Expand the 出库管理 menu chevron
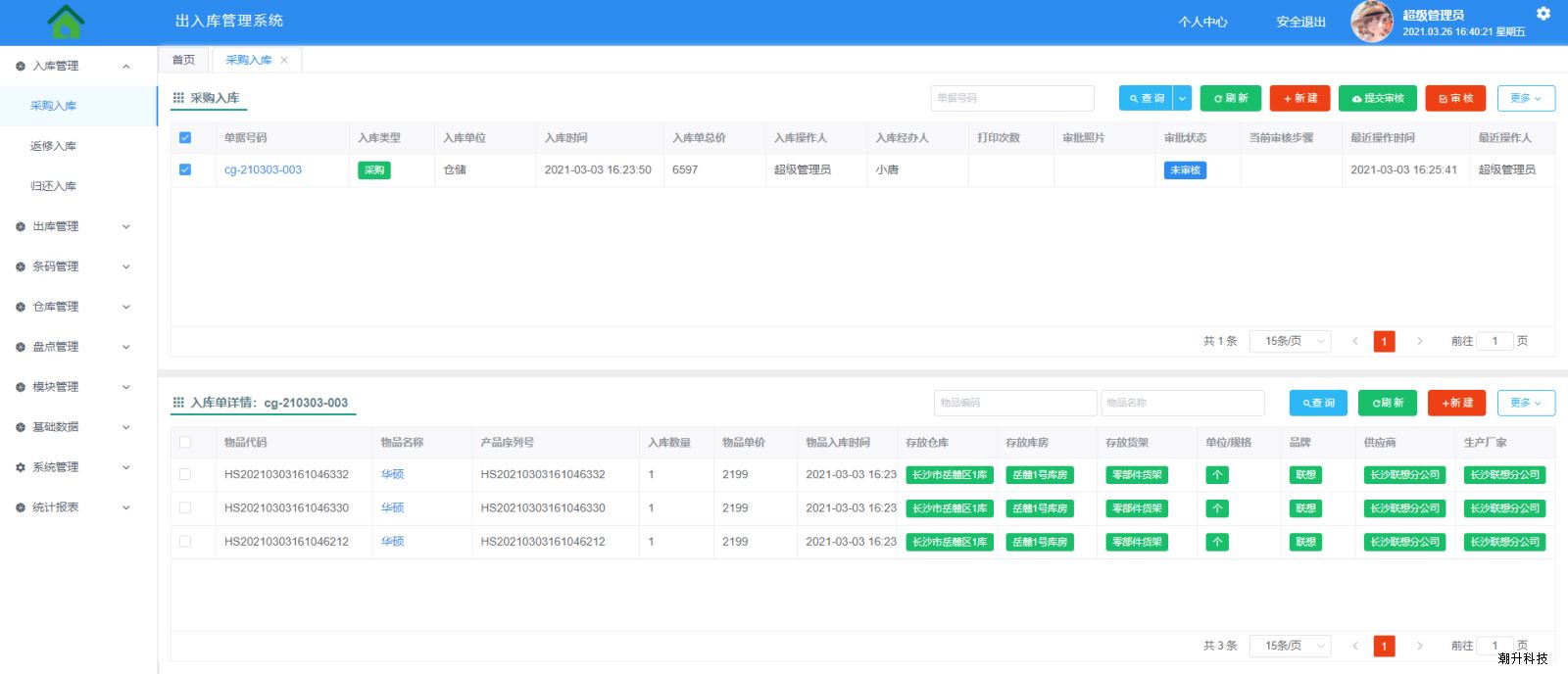The height and width of the screenshot is (674, 1568). tap(126, 226)
